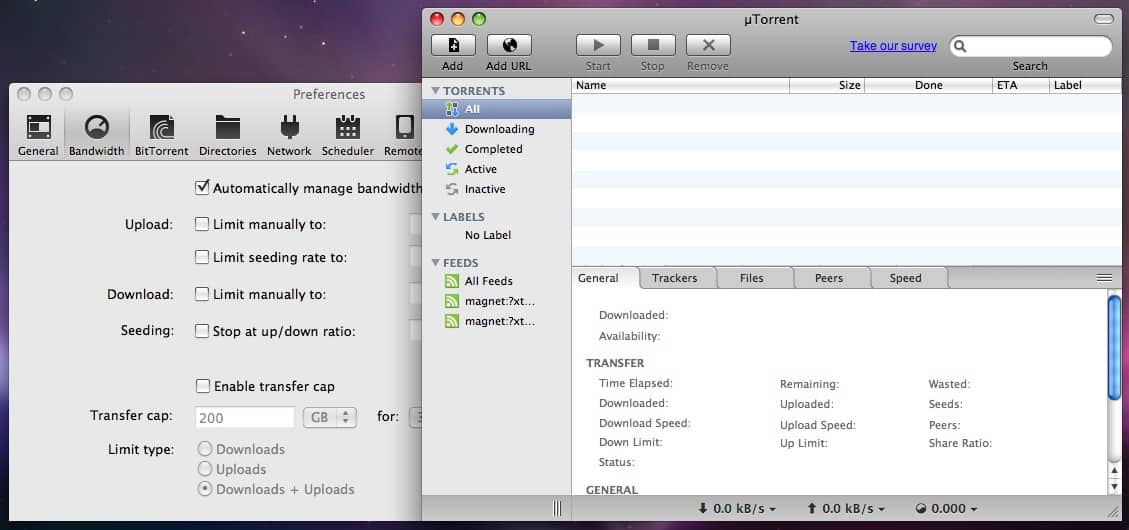Select Active filter in sidebar
Viewport: 1129px width, 530px height.
coord(497,169)
